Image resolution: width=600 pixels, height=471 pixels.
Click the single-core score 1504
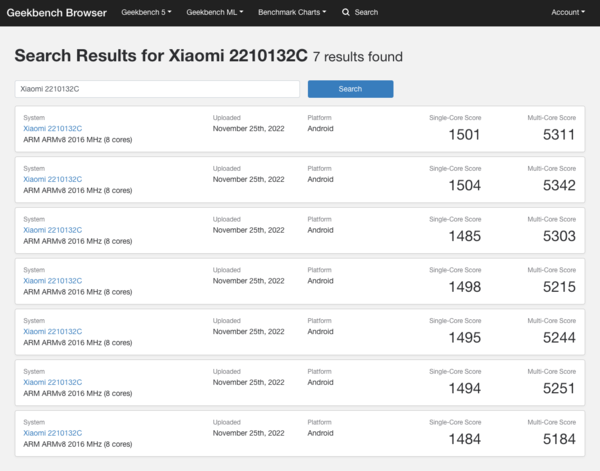click(465, 186)
